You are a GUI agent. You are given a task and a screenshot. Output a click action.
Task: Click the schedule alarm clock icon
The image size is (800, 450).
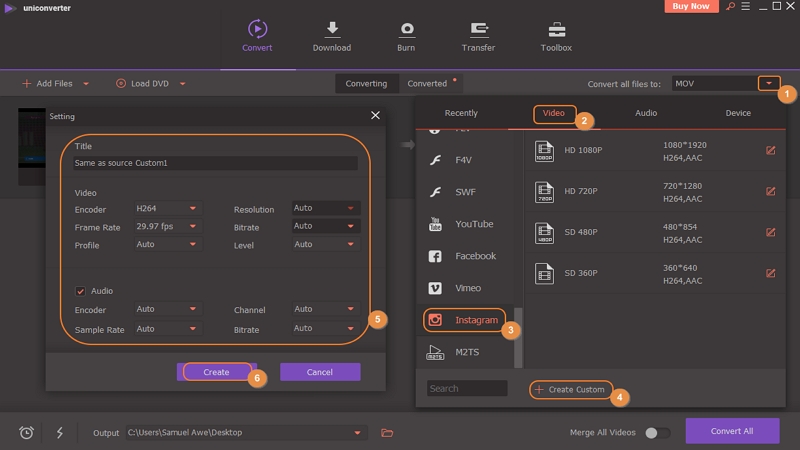tap(27, 433)
